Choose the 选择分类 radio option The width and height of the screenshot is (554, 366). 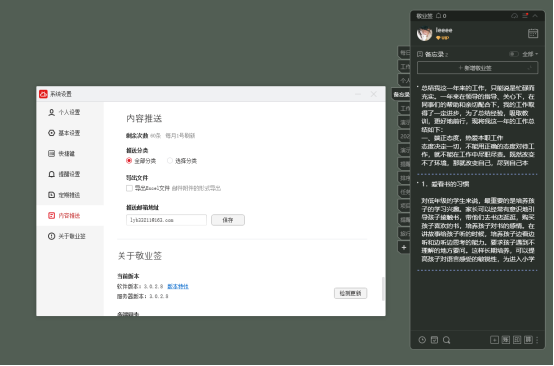point(170,161)
